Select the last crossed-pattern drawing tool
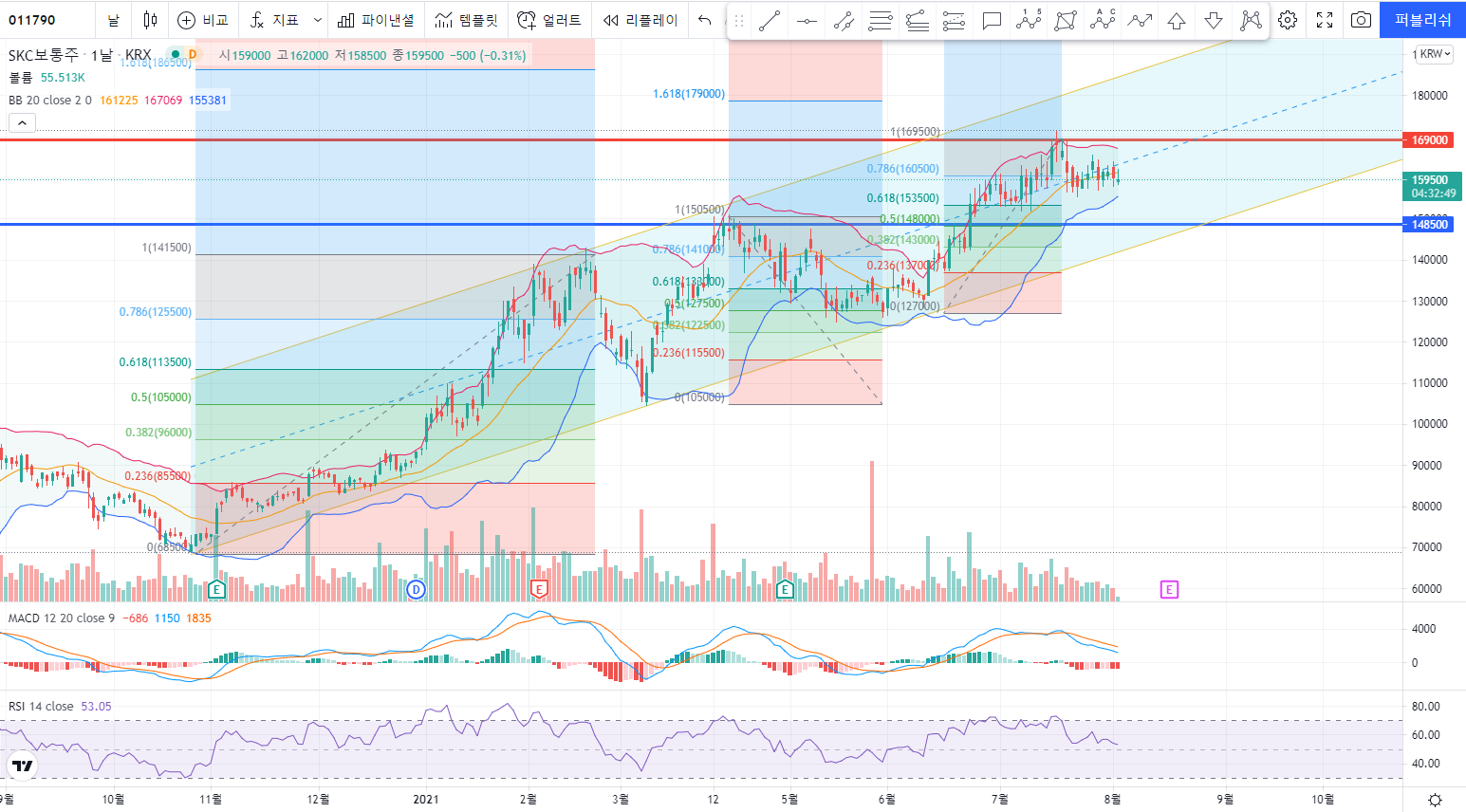1466x812 pixels. click(x=1251, y=21)
